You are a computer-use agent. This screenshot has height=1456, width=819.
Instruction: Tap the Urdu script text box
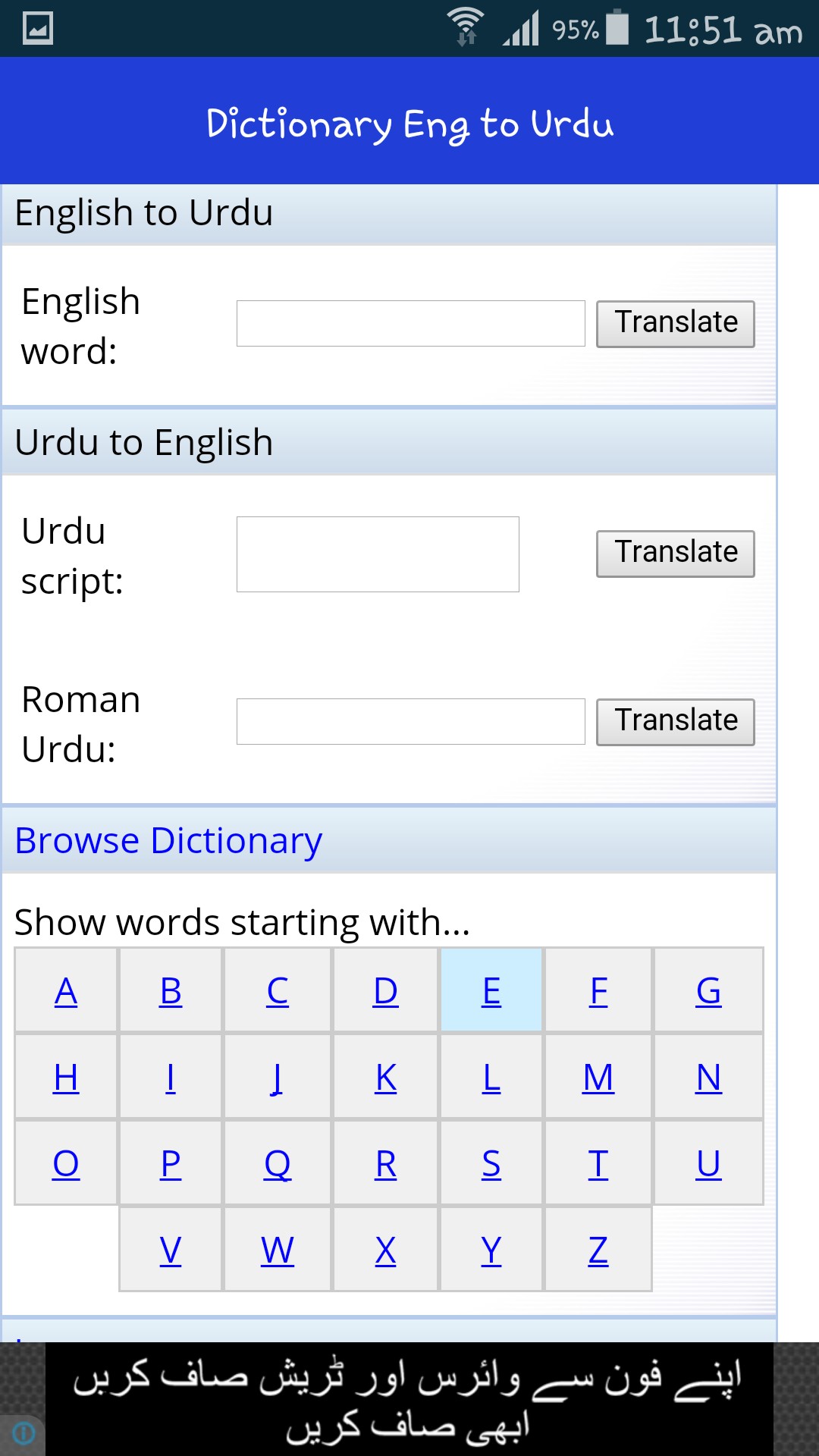(x=378, y=554)
